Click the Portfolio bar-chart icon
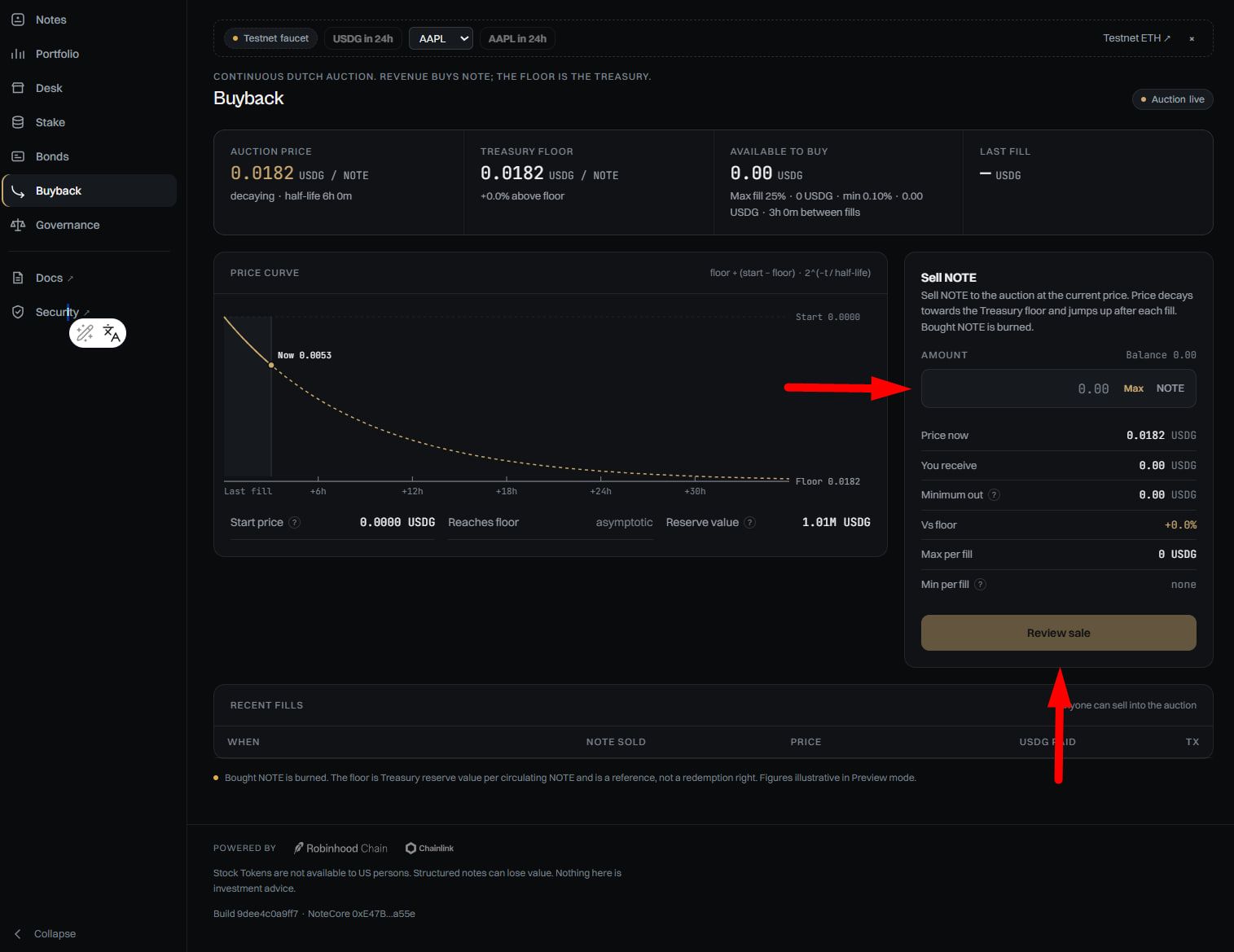The image size is (1234, 952). coord(18,54)
